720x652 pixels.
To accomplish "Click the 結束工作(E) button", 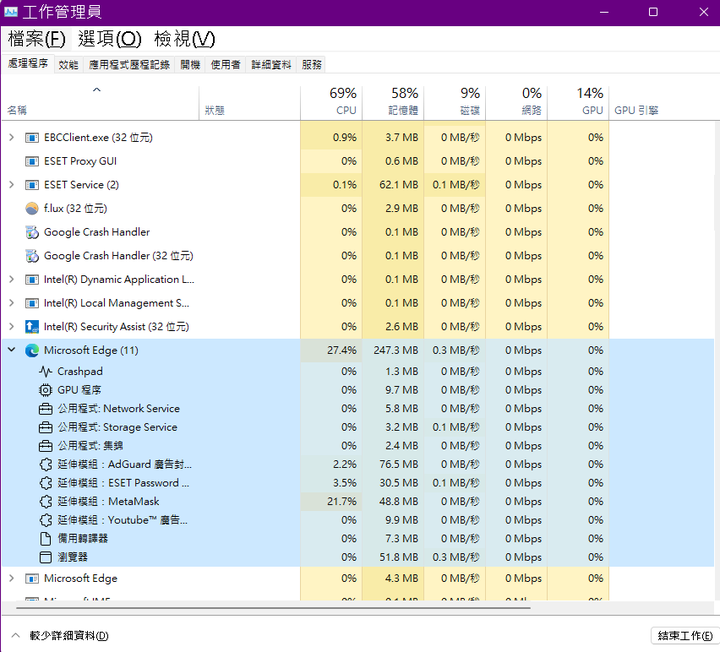I will tap(685, 635).
